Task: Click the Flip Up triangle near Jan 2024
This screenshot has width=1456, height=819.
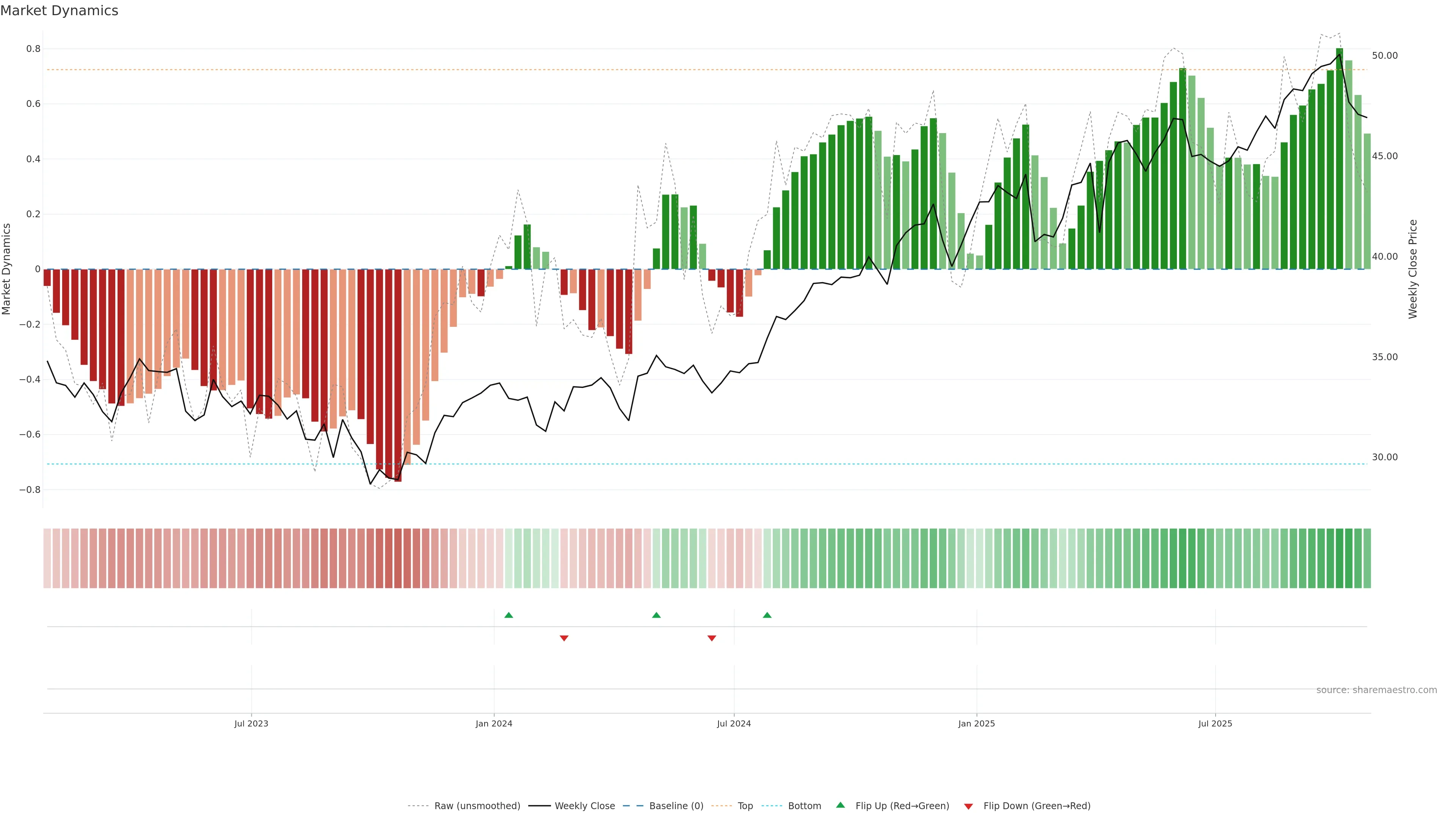Action: coord(508,615)
